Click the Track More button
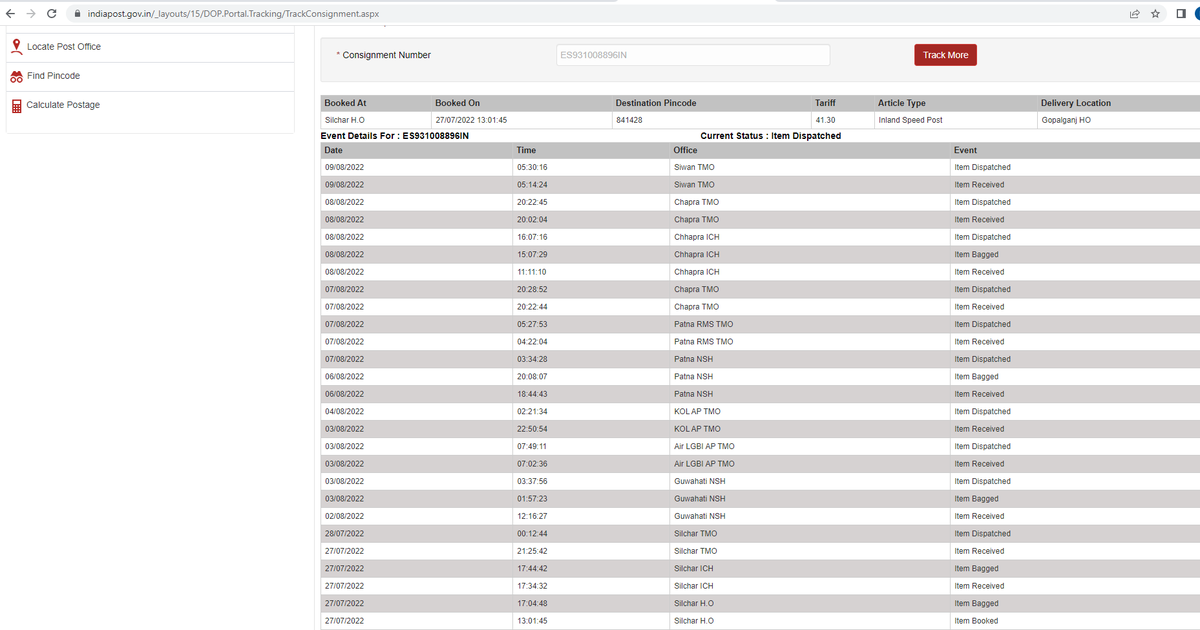 pyautogui.click(x=945, y=55)
